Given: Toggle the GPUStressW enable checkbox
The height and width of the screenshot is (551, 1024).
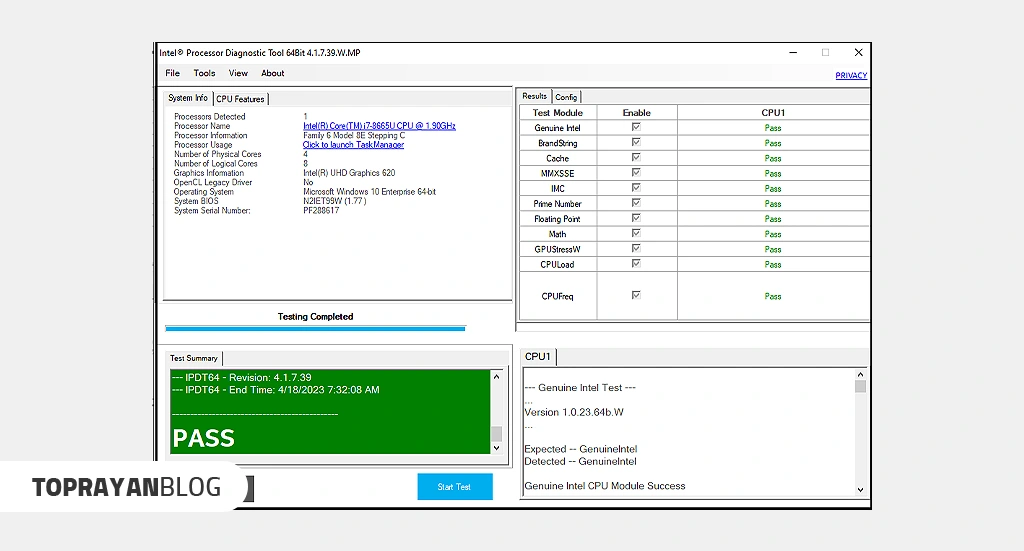Looking at the screenshot, I should pyautogui.click(x=636, y=248).
